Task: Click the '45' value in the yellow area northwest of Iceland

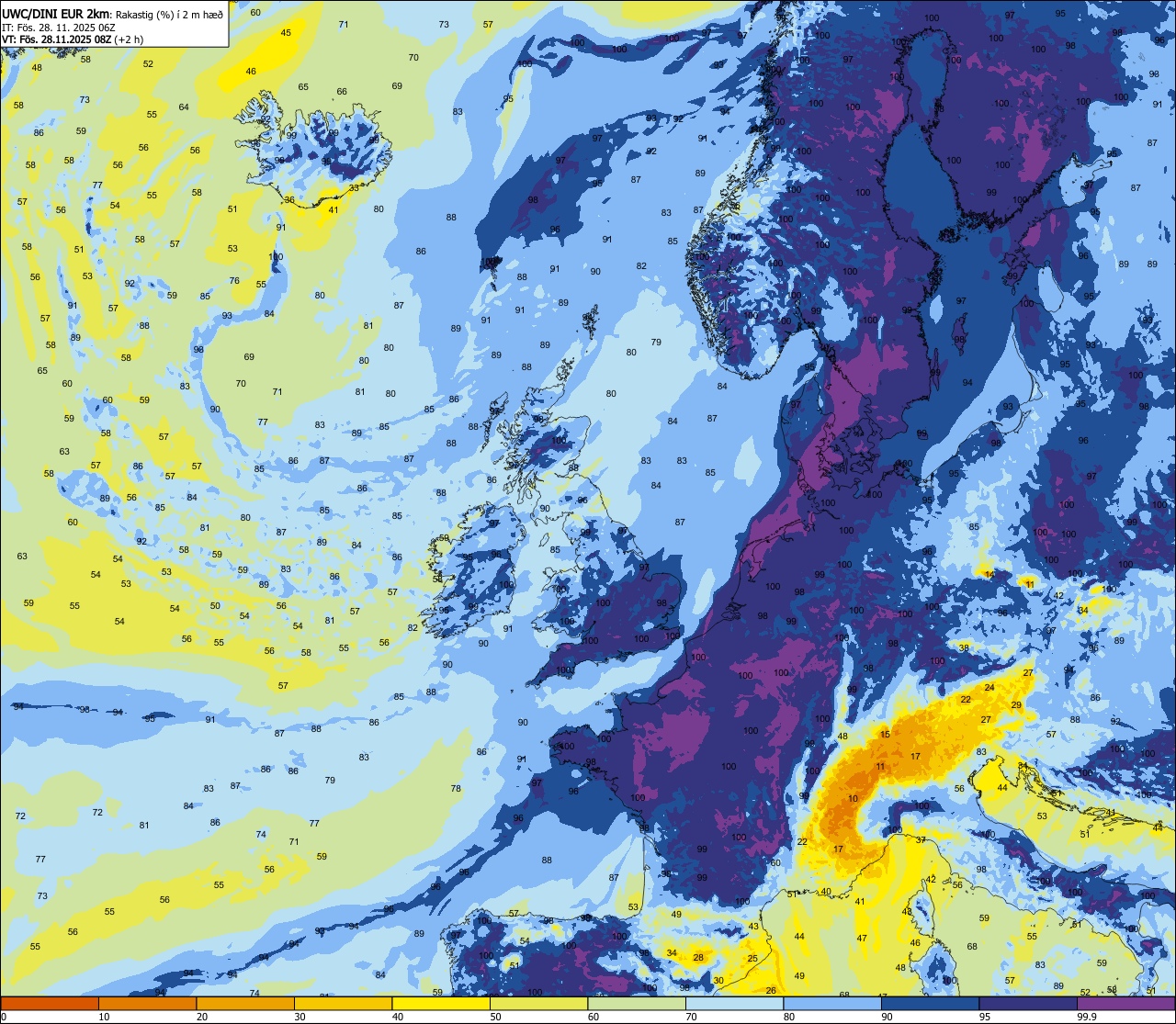Action: pyautogui.click(x=286, y=33)
